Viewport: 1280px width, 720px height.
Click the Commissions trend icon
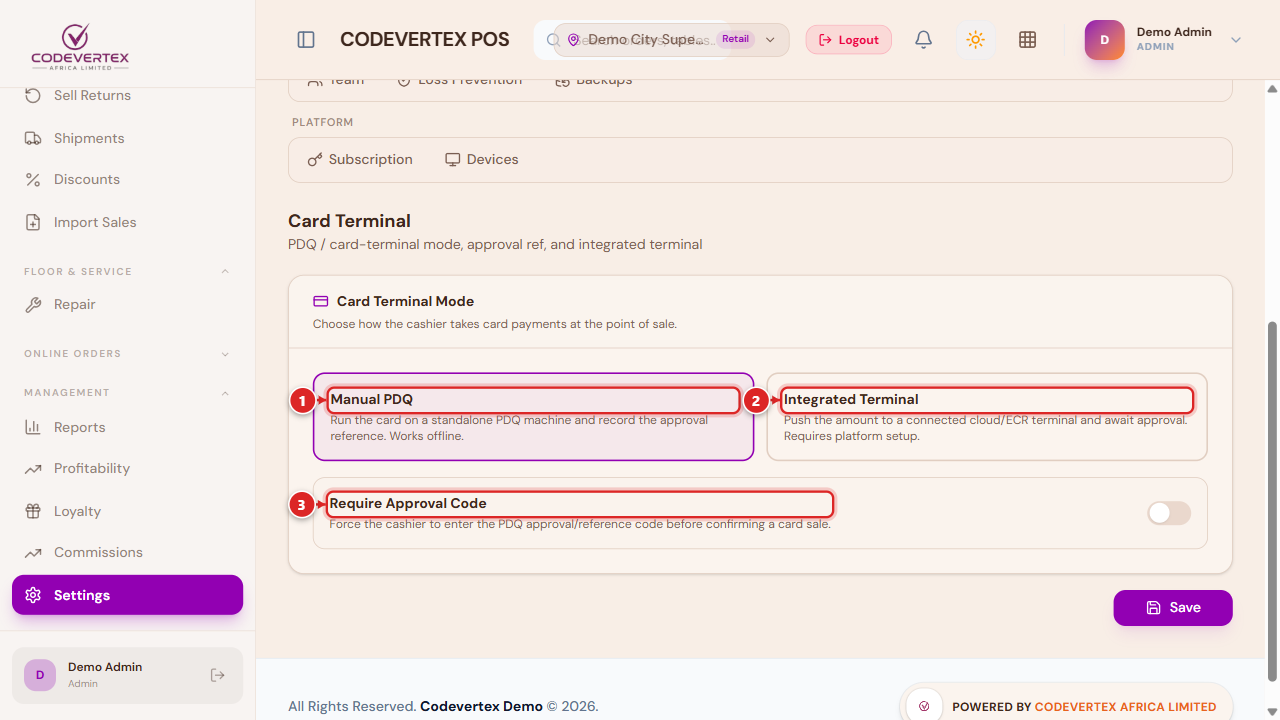(x=33, y=553)
